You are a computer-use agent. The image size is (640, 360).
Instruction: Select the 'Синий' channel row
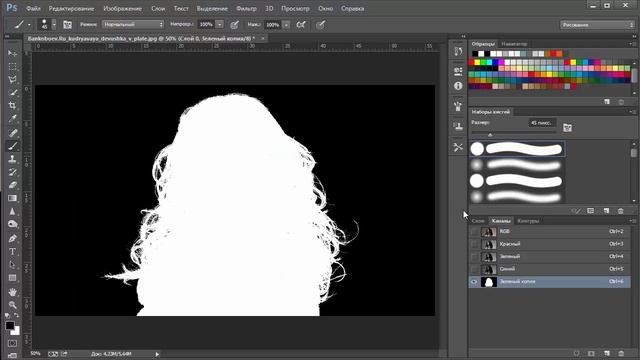coord(549,269)
